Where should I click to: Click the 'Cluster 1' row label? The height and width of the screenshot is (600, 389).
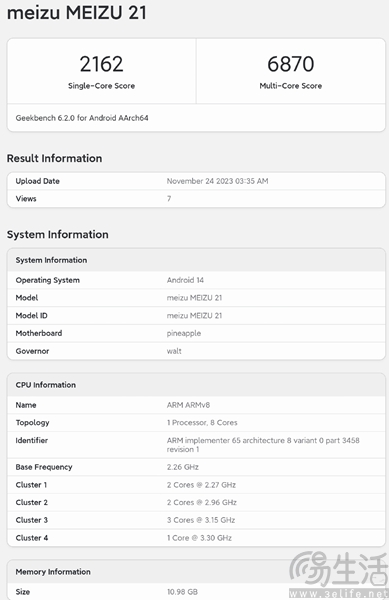click(31, 485)
